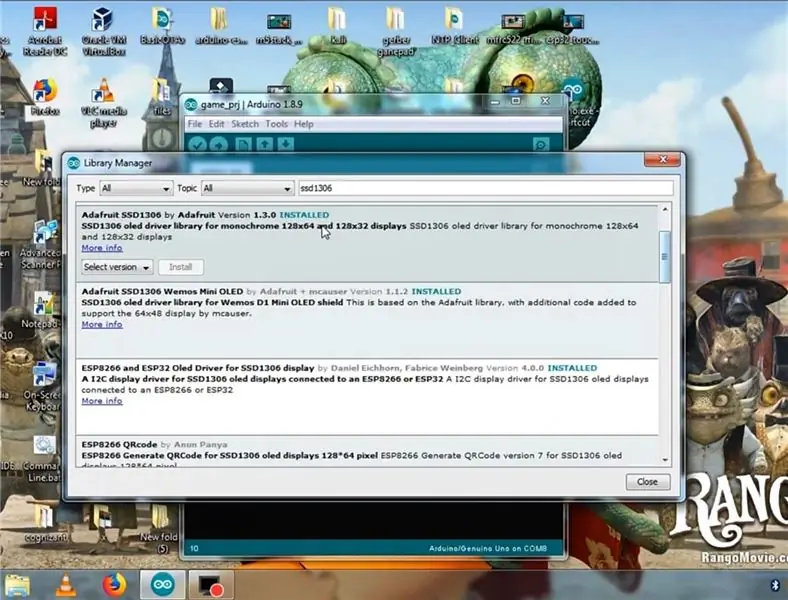Open Firefox from the taskbar

coord(114,585)
